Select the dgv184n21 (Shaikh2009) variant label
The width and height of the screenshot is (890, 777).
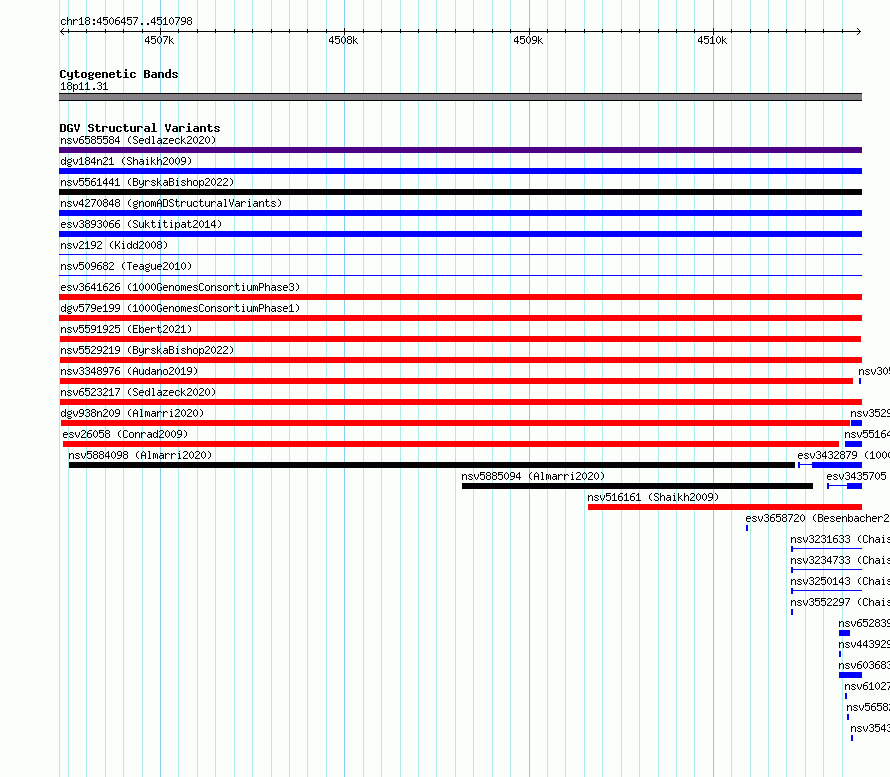pos(126,161)
